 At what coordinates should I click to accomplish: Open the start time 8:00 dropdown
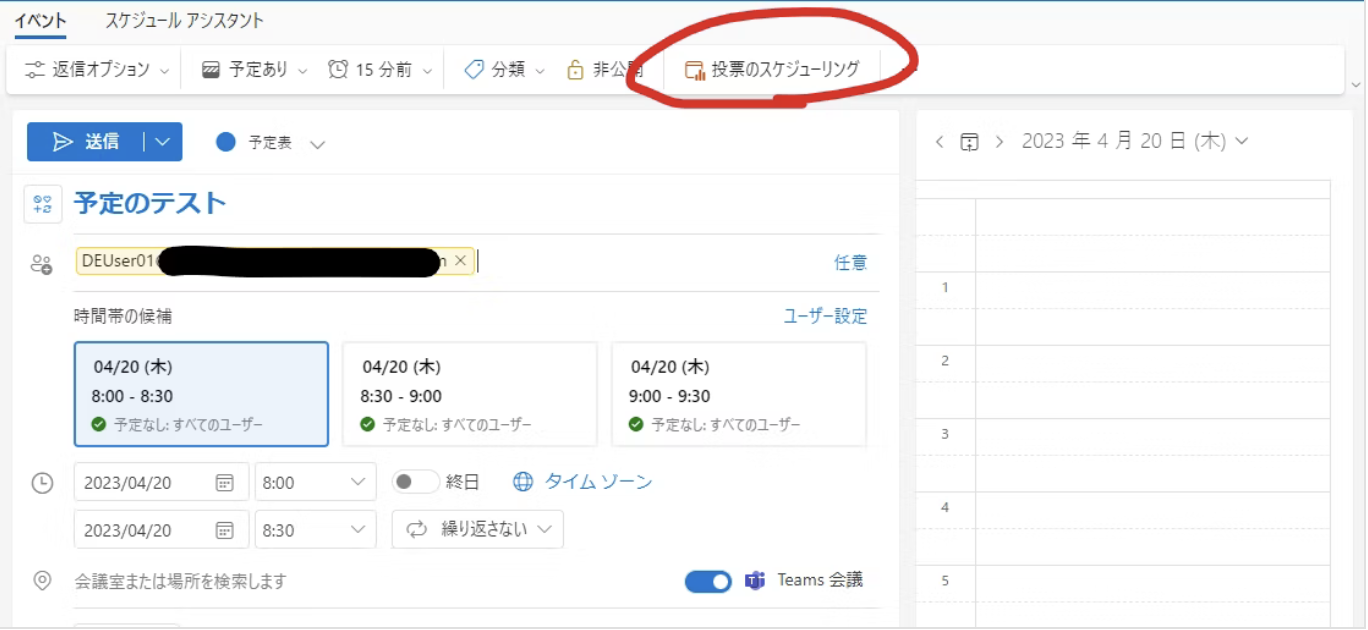pos(315,483)
